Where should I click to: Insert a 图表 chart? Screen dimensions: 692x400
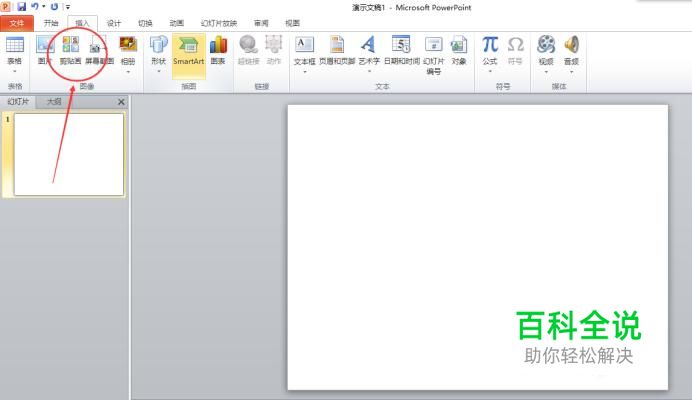(218, 45)
